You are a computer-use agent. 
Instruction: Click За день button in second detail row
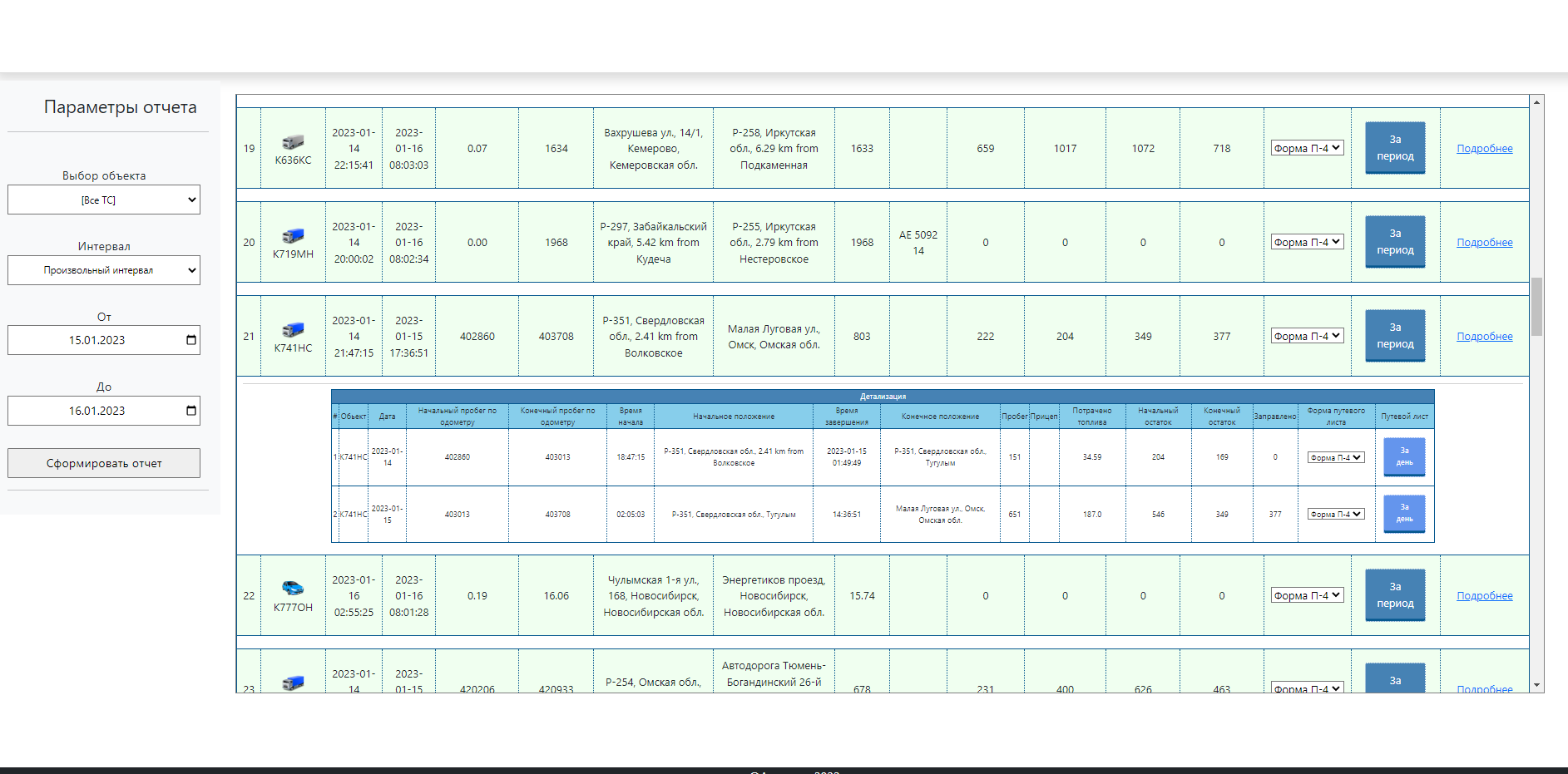[1404, 514]
